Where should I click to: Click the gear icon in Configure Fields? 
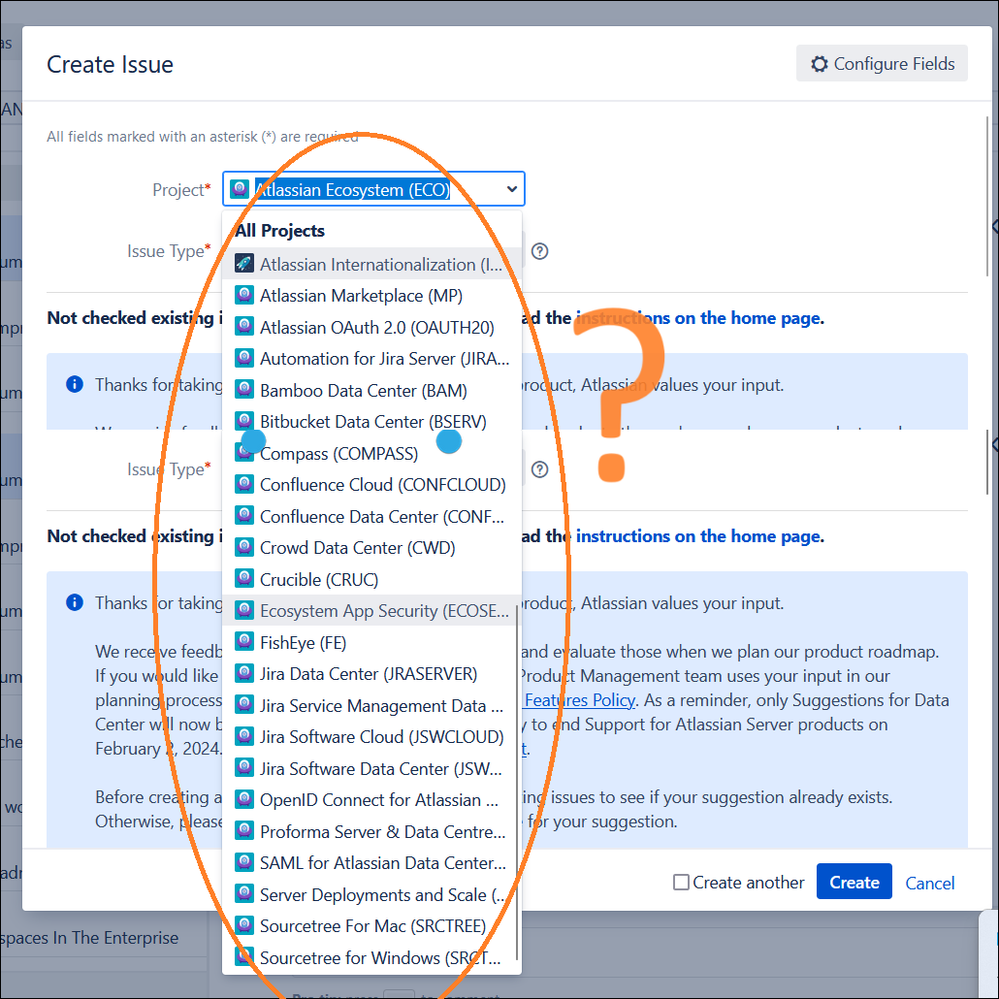click(820, 63)
